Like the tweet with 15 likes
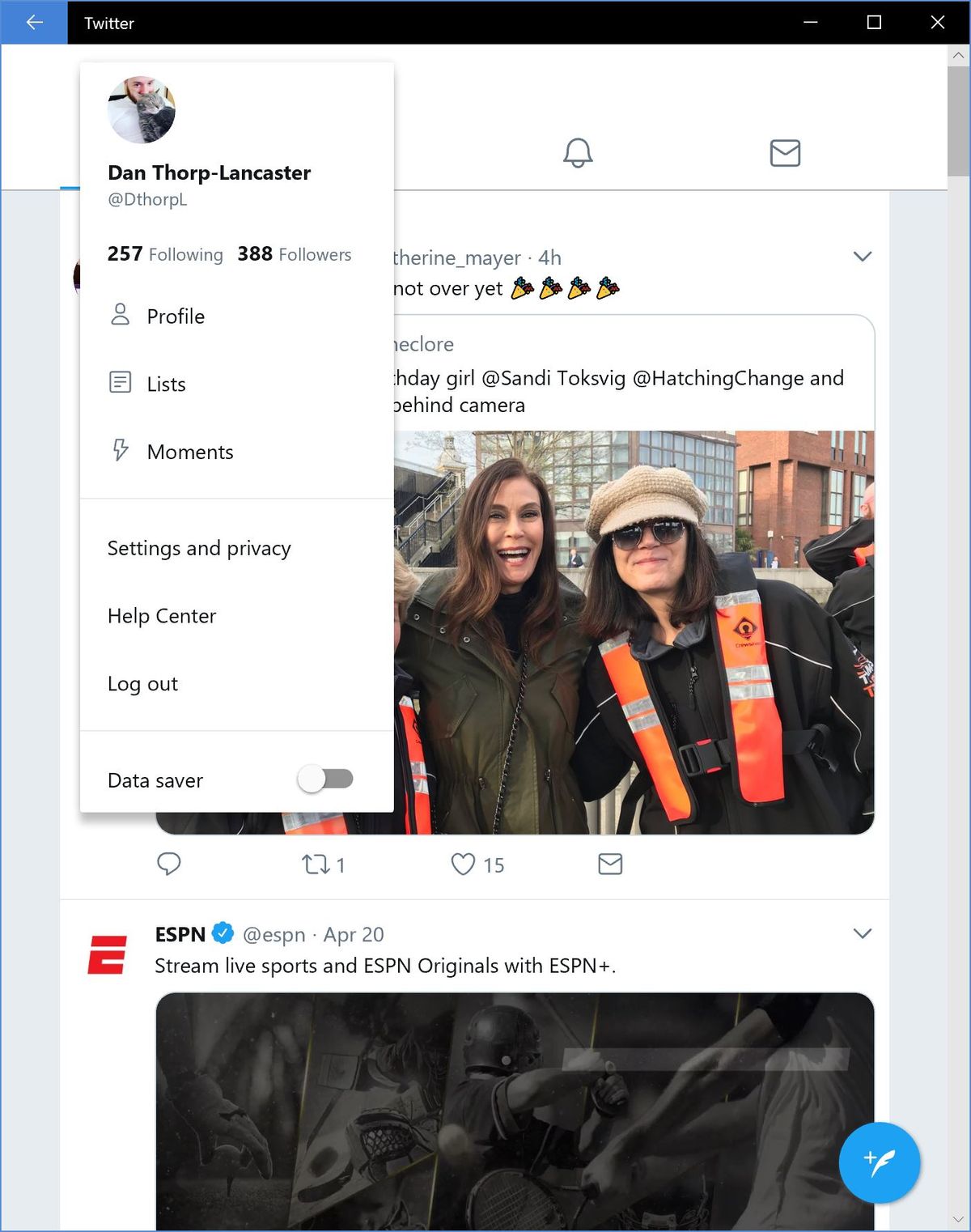Image resolution: width=971 pixels, height=1232 pixels. click(x=463, y=865)
